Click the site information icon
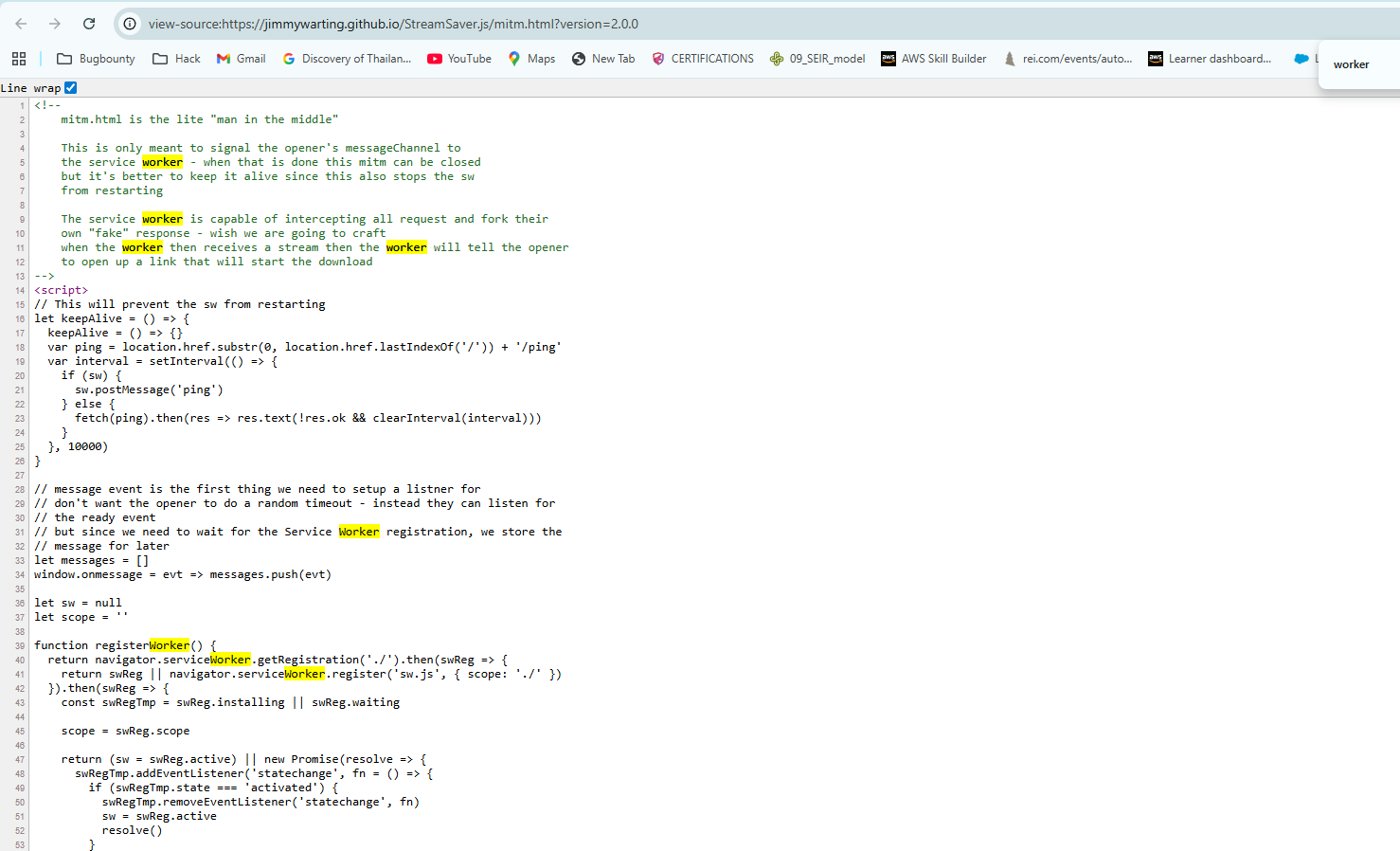Viewport: 1400px width, 851px height. tap(130, 24)
